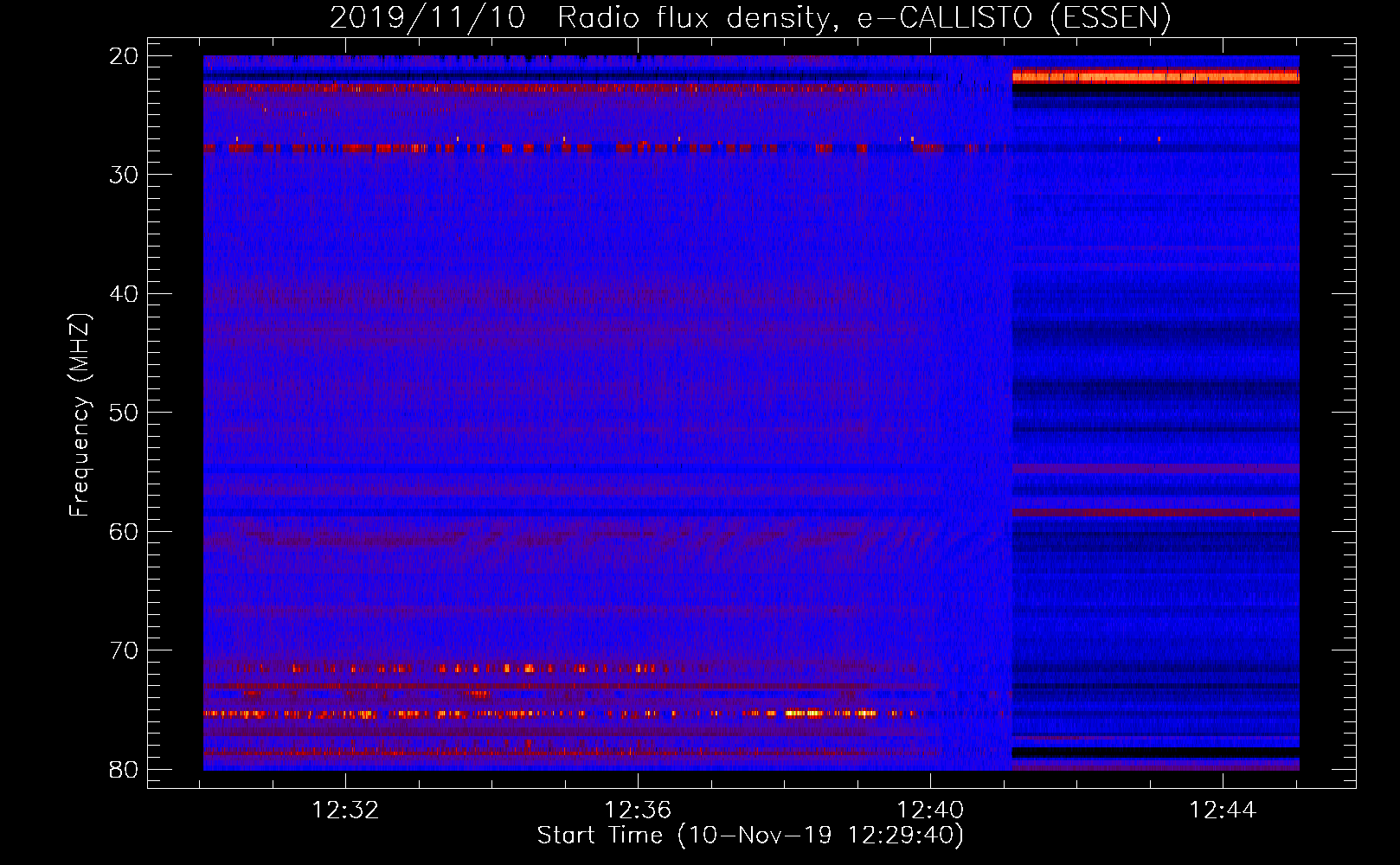Click the 'Frequency (MHZ)' axis label
The height and width of the screenshot is (865, 1400).
80,414
